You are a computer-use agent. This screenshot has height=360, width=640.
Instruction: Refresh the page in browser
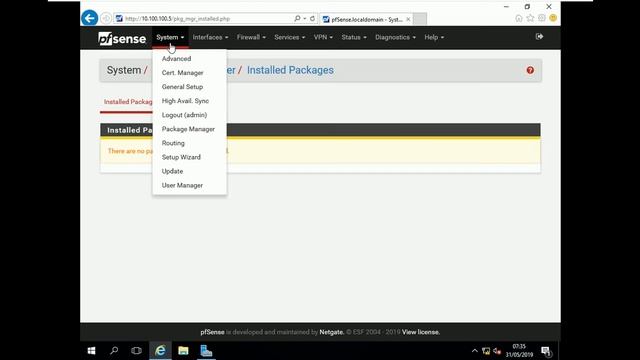312,18
